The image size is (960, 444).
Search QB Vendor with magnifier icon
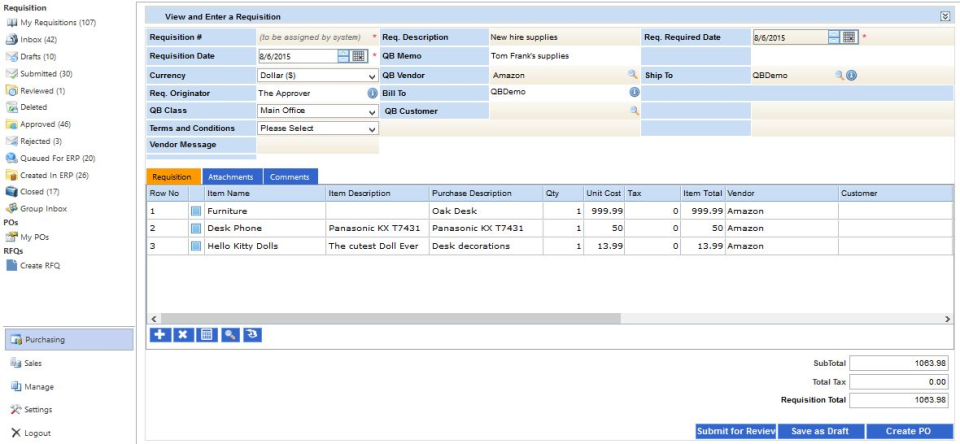click(x=633, y=75)
